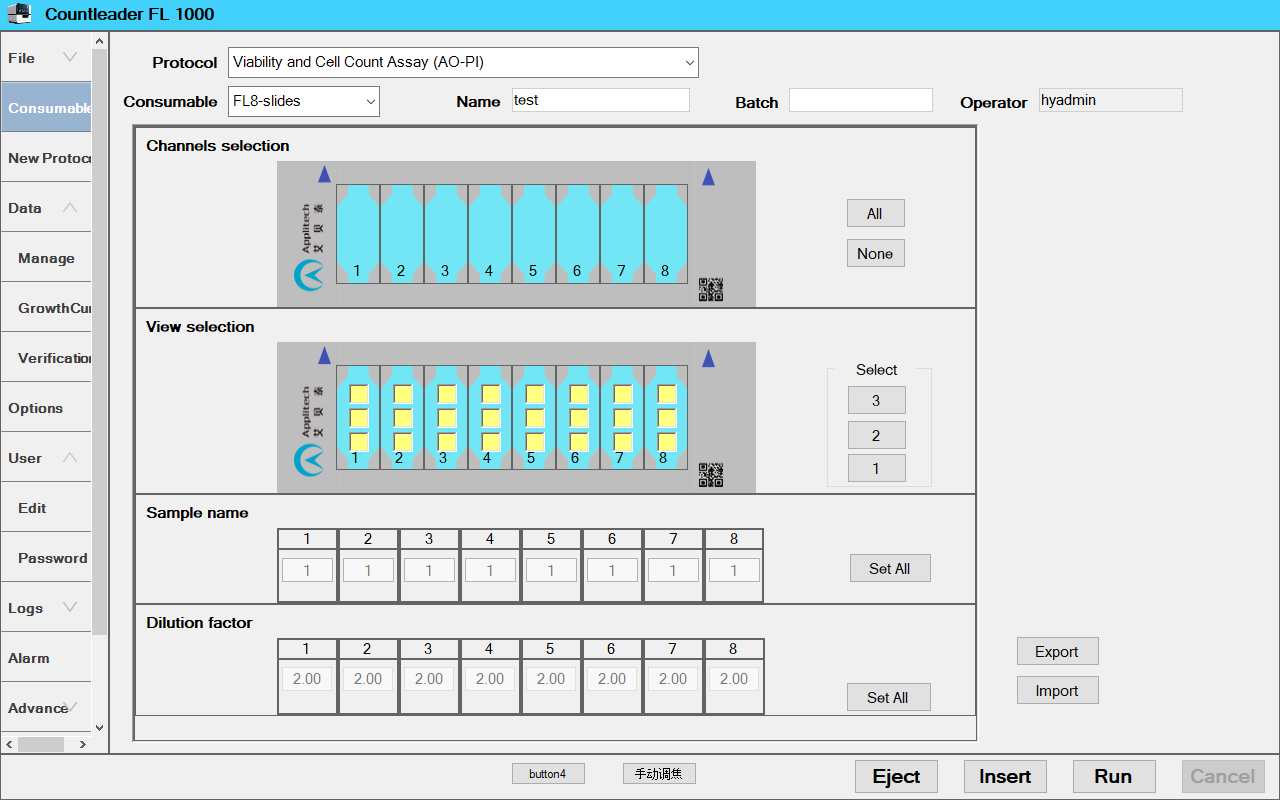The image size is (1280, 800).
Task: Click the Batch input field
Action: [x=861, y=100]
